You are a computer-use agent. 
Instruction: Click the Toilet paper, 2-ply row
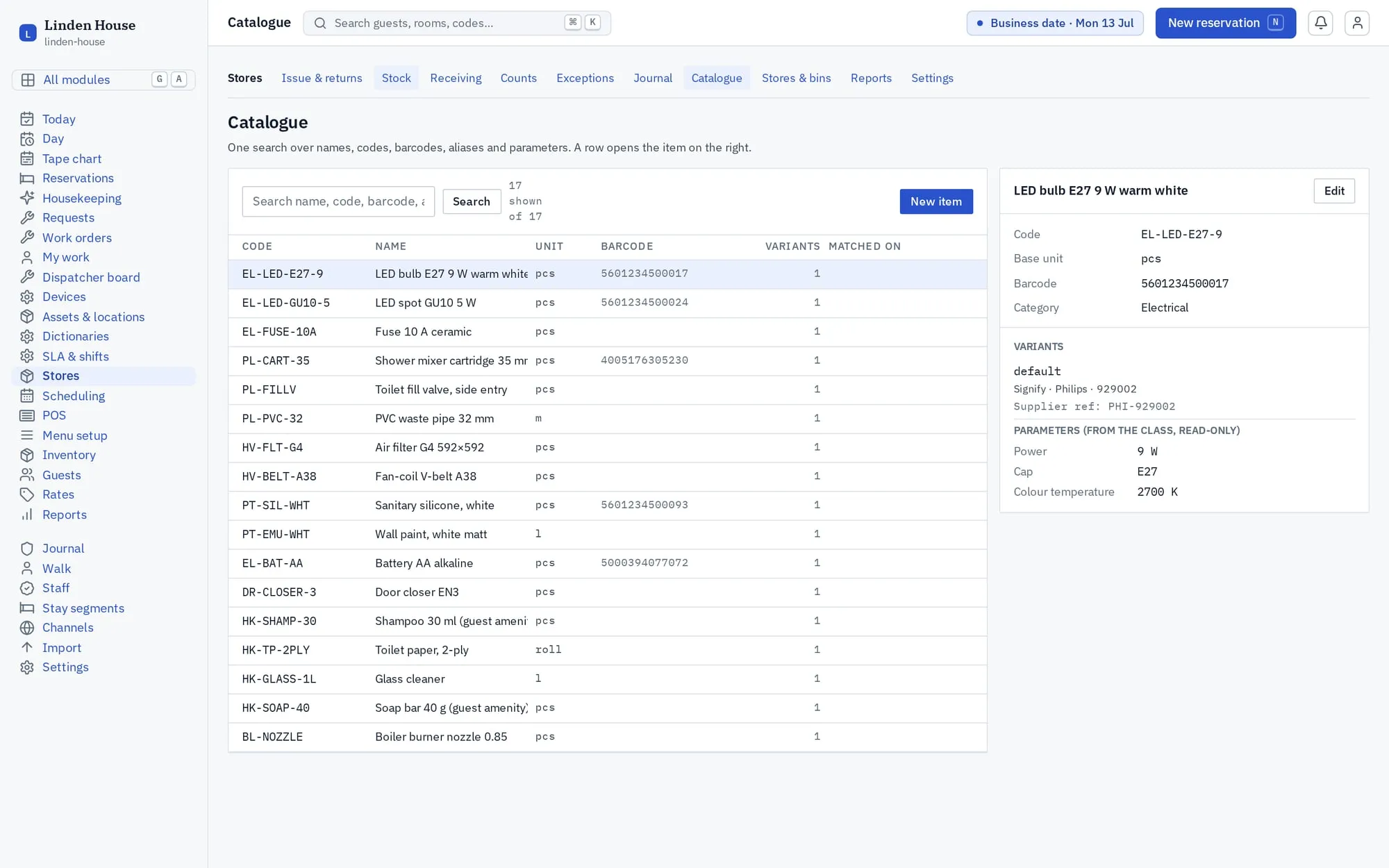(x=608, y=650)
